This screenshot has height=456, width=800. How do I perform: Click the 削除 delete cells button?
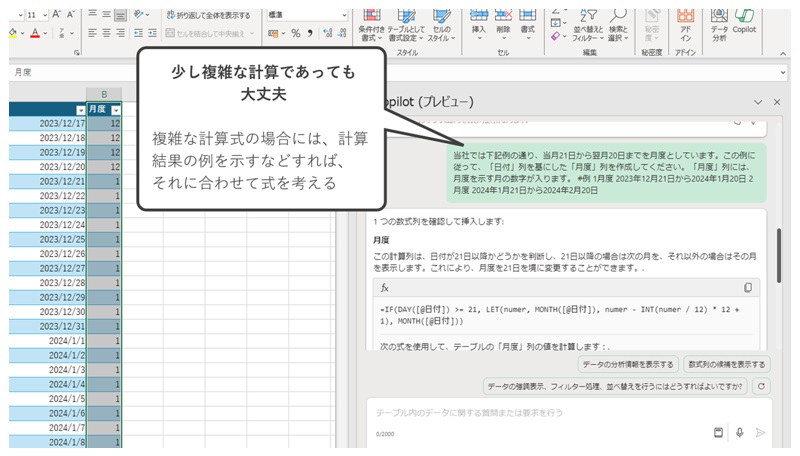pyautogui.click(x=503, y=26)
